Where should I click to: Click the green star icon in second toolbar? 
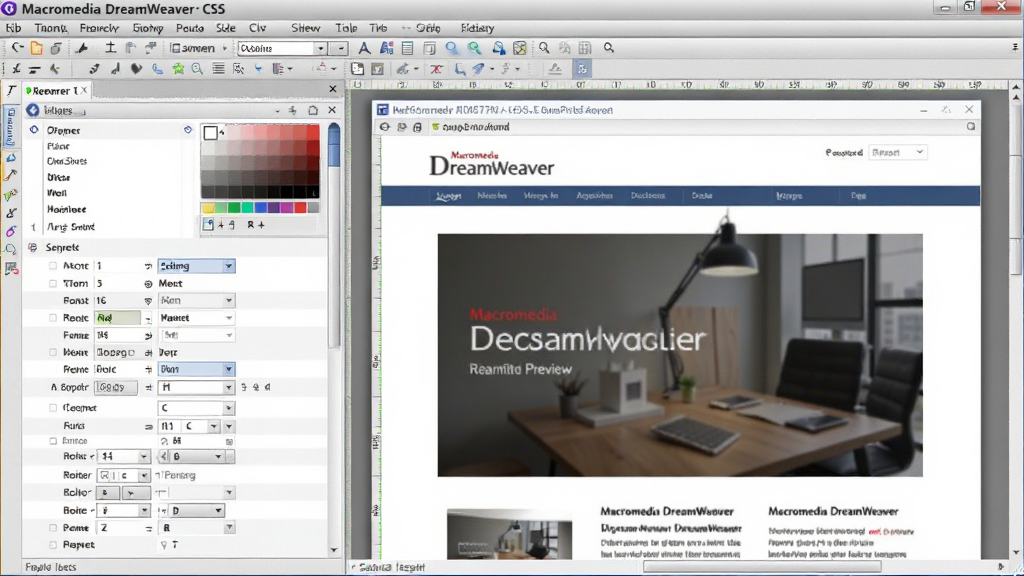click(x=178, y=69)
